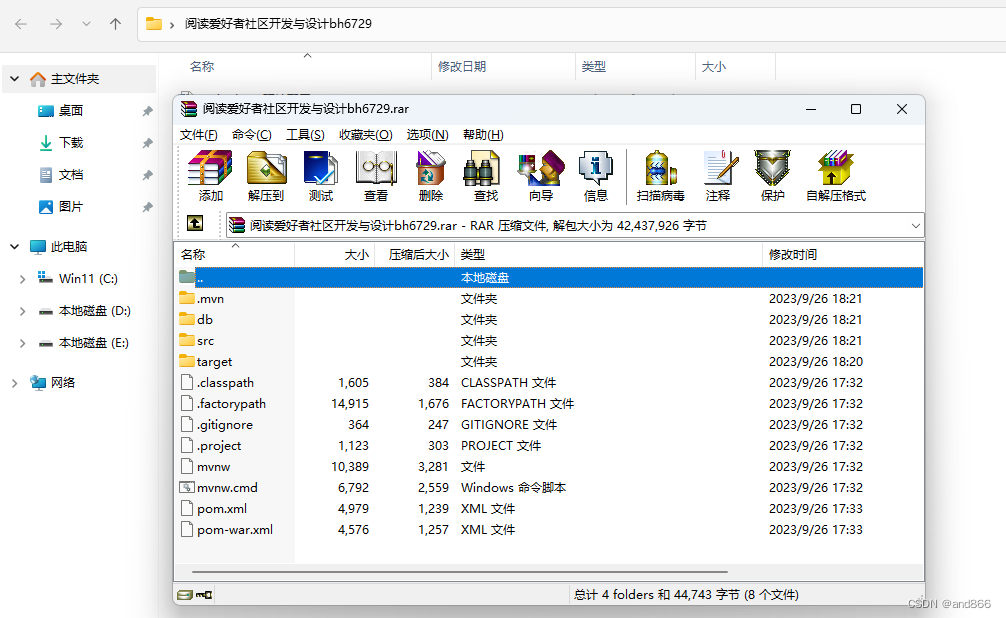The image size is (1006, 618).
Task: Open the 收藏夹(O) menu
Action: (365, 135)
